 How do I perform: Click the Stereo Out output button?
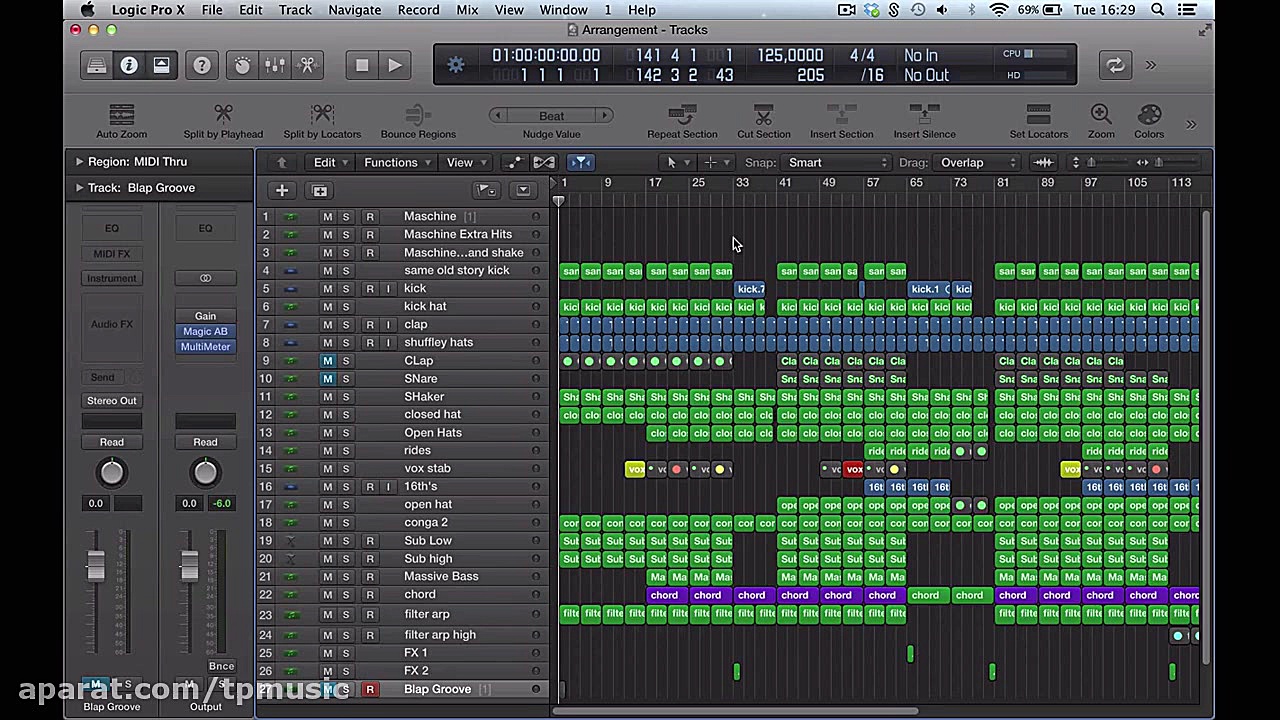pyautogui.click(x=112, y=400)
